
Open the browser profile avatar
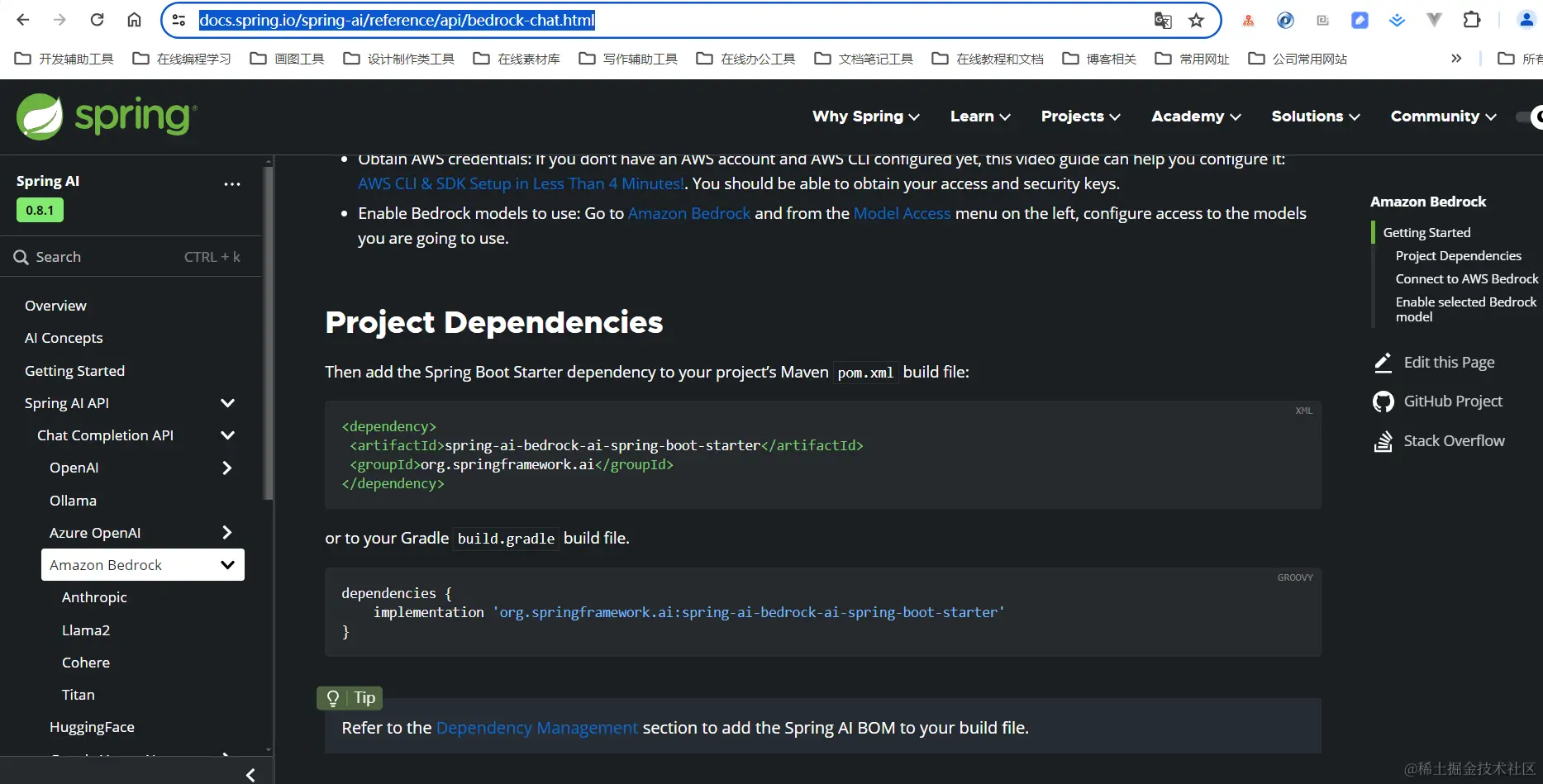click(x=1526, y=20)
